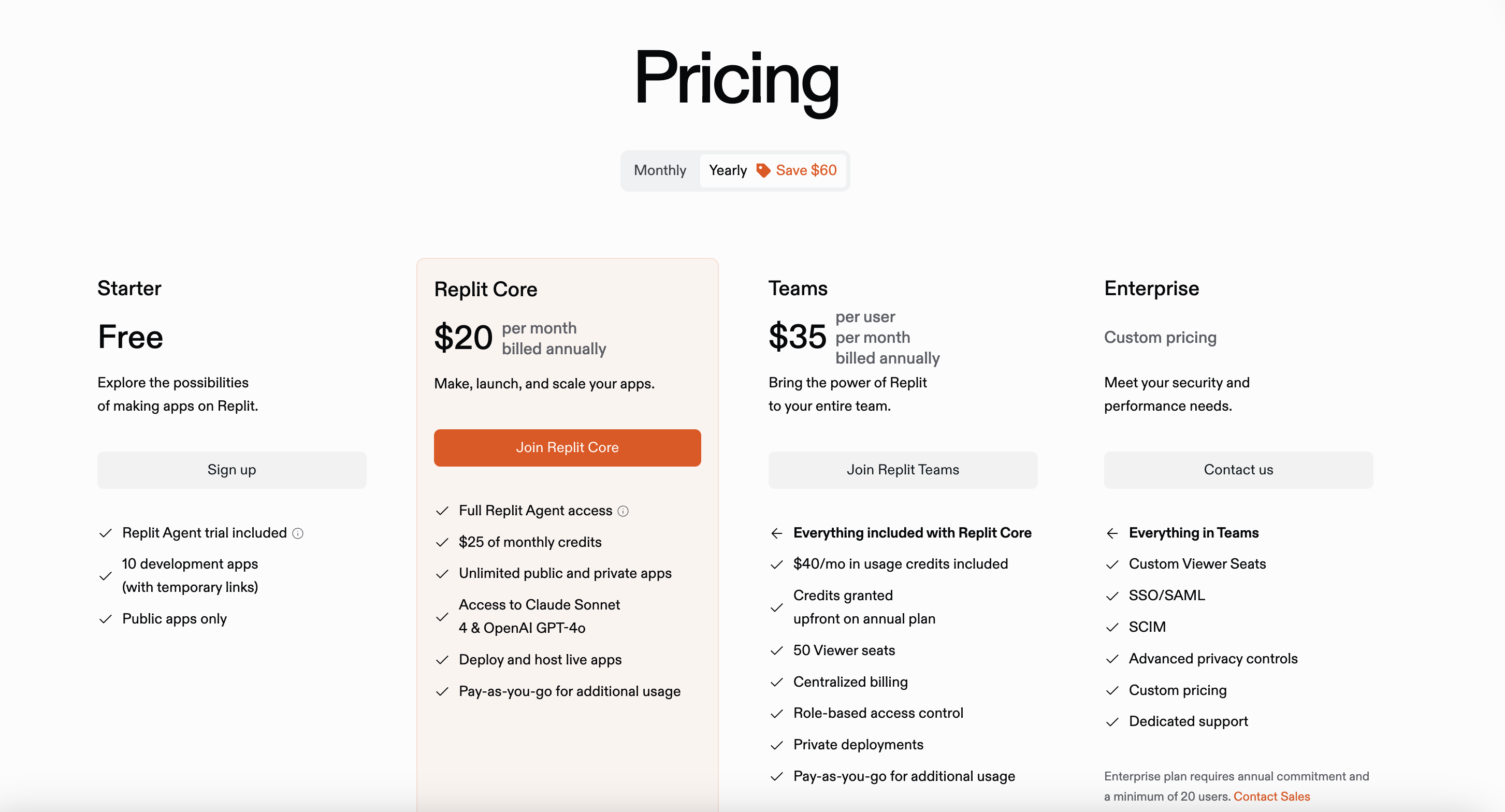
Task: Click checkmark beside Public apps only
Action: [x=106, y=619]
